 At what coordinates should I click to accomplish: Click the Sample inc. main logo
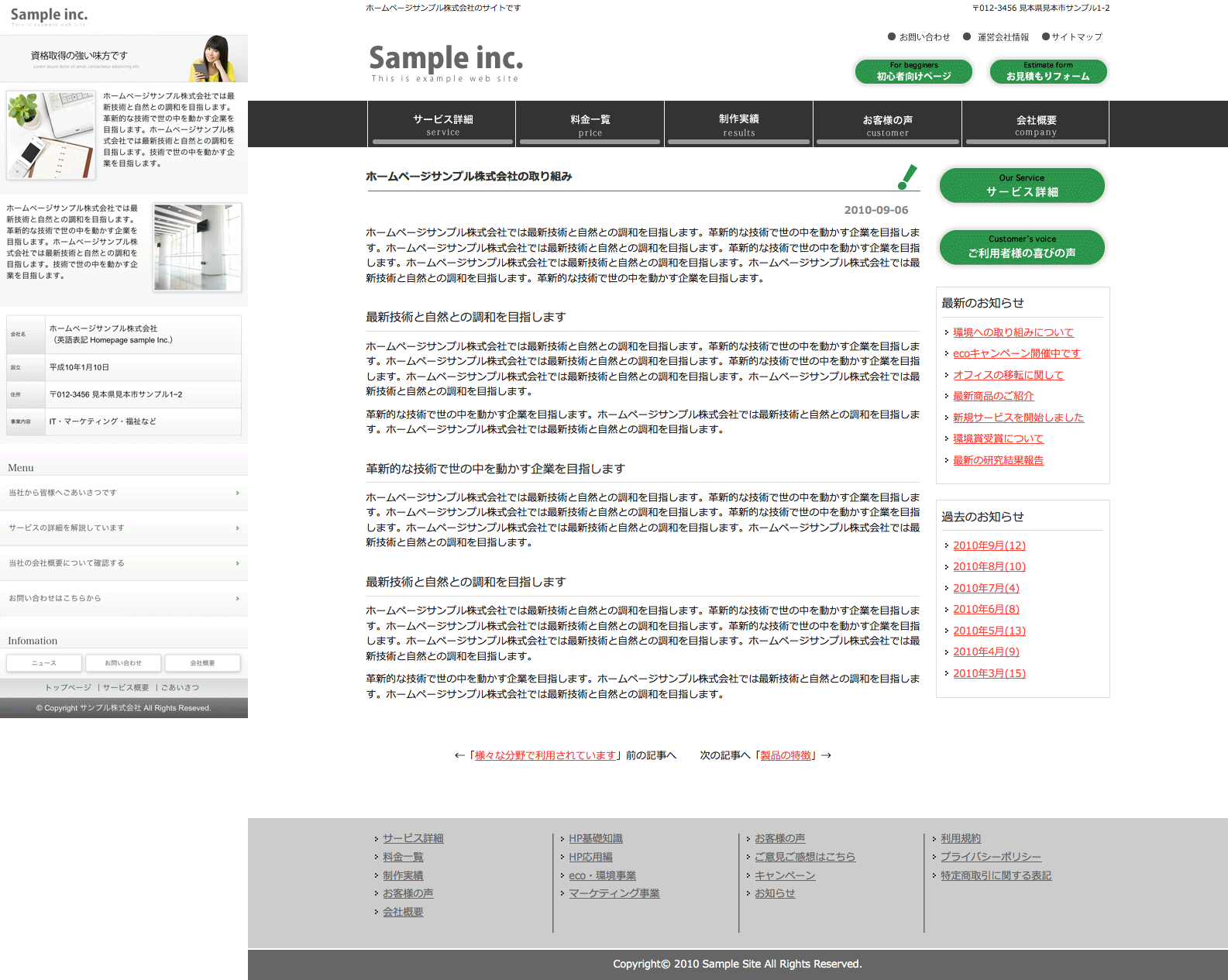click(445, 61)
